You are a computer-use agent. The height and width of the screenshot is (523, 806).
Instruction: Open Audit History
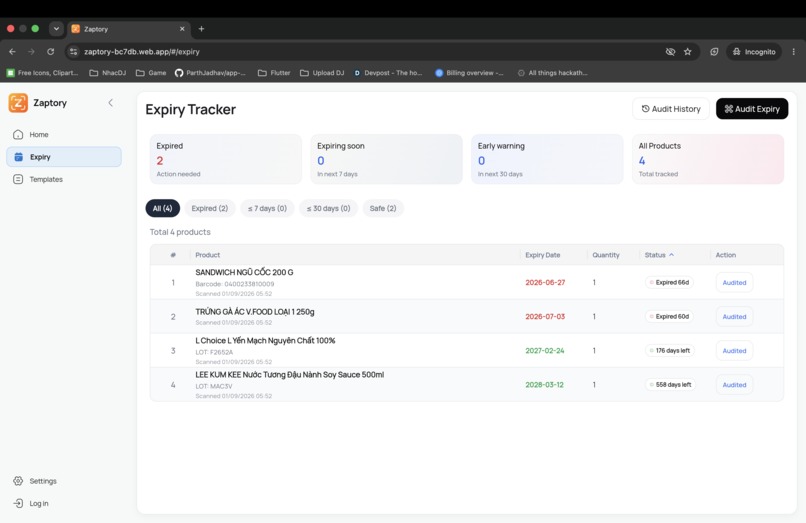point(671,109)
